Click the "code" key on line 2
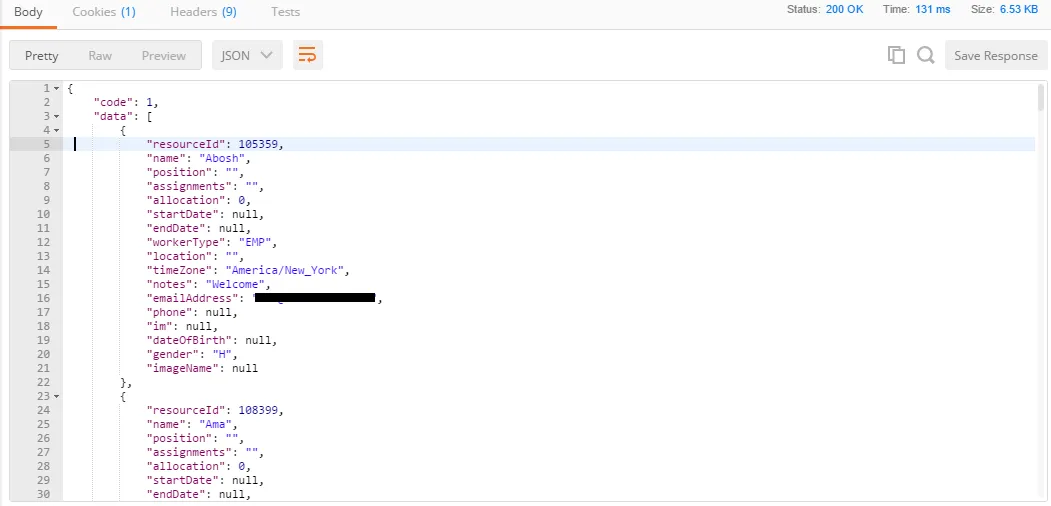Viewport: 1051px width, 506px height. click(x=113, y=103)
